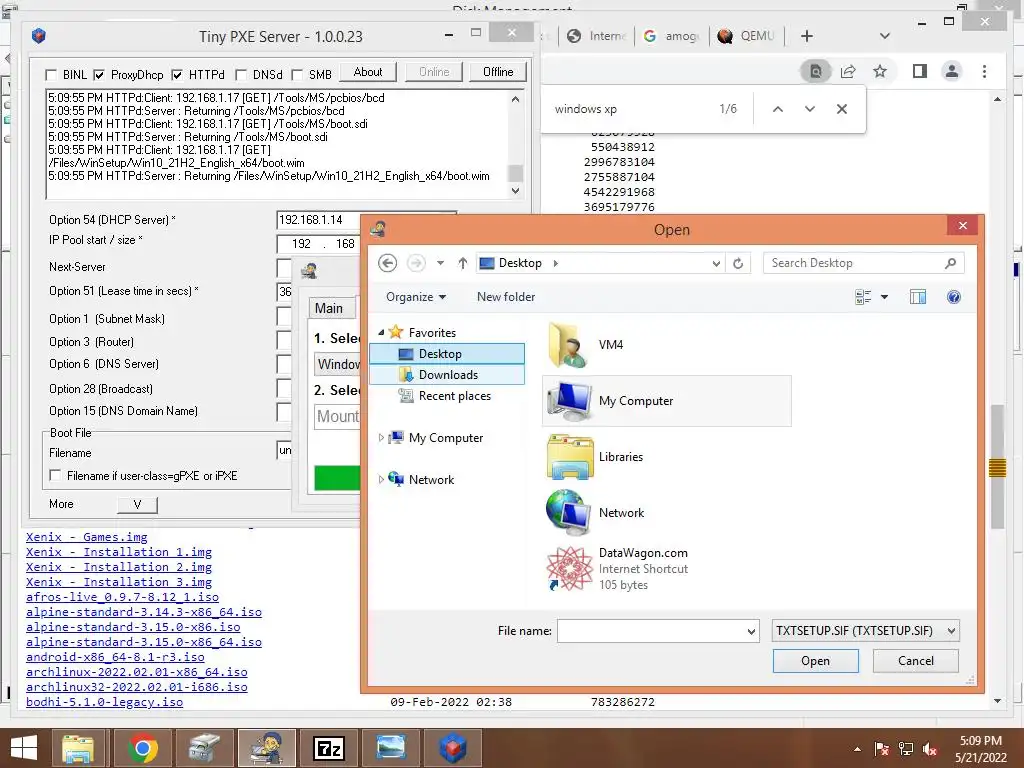Open the Chrome profile avatar
The width and height of the screenshot is (1024, 768).
[952, 71]
